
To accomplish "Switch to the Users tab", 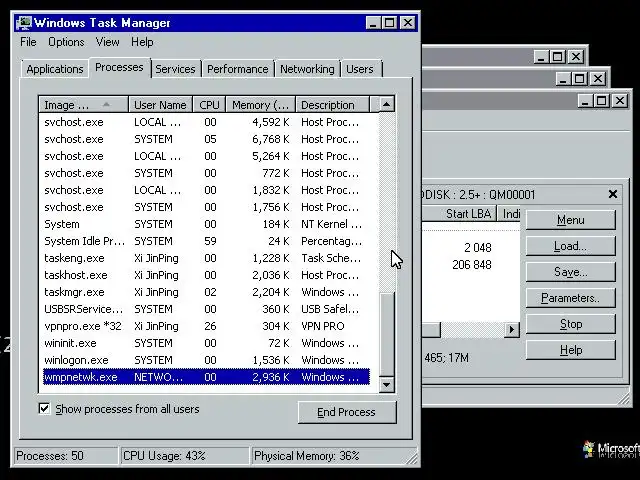I will click(x=360, y=69).
